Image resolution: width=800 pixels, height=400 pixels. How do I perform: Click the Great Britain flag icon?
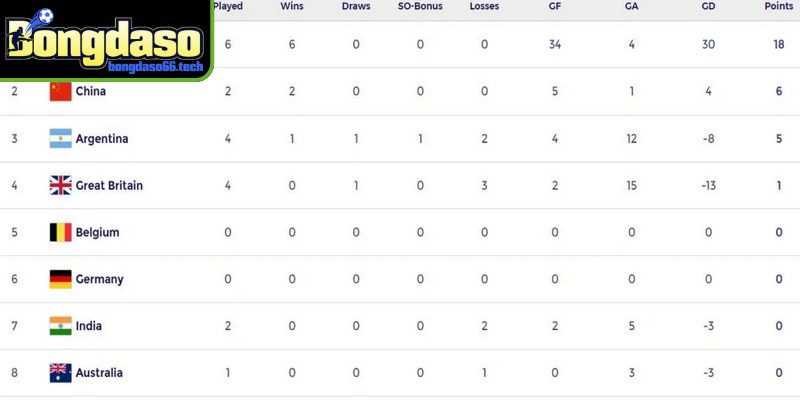point(60,186)
